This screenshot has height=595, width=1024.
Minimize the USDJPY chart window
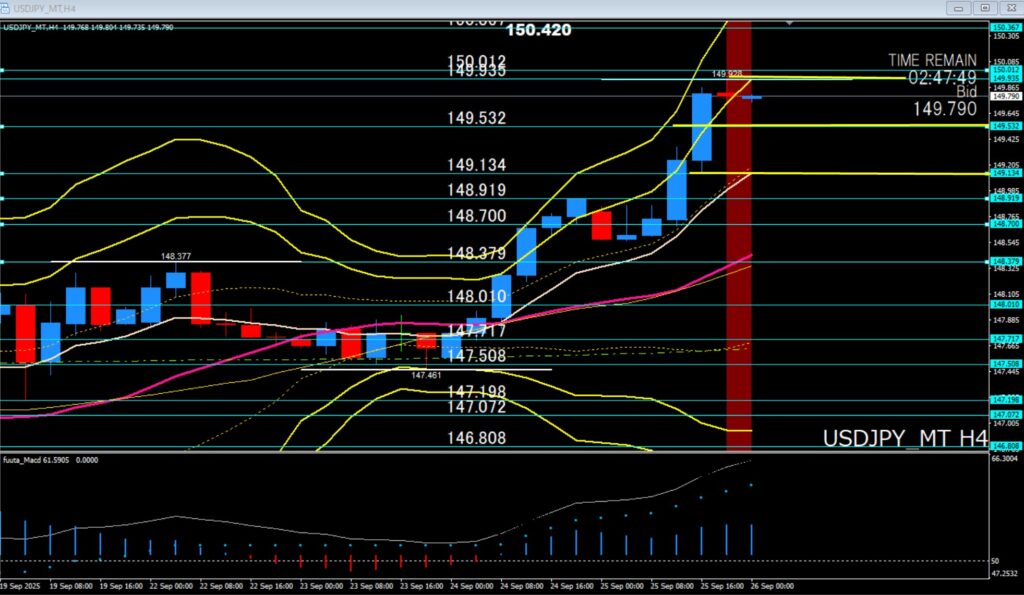point(961,8)
